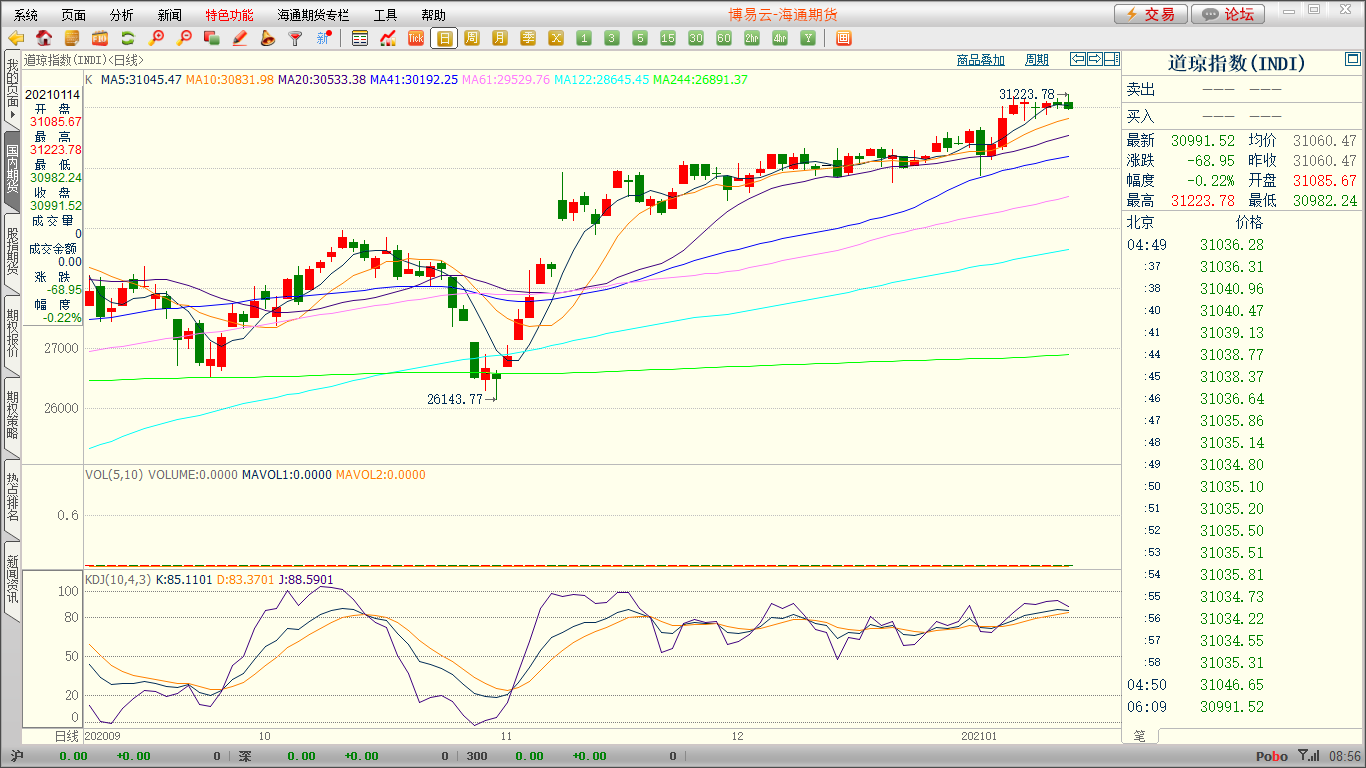Select the 3-minute period icon

coord(612,38)
